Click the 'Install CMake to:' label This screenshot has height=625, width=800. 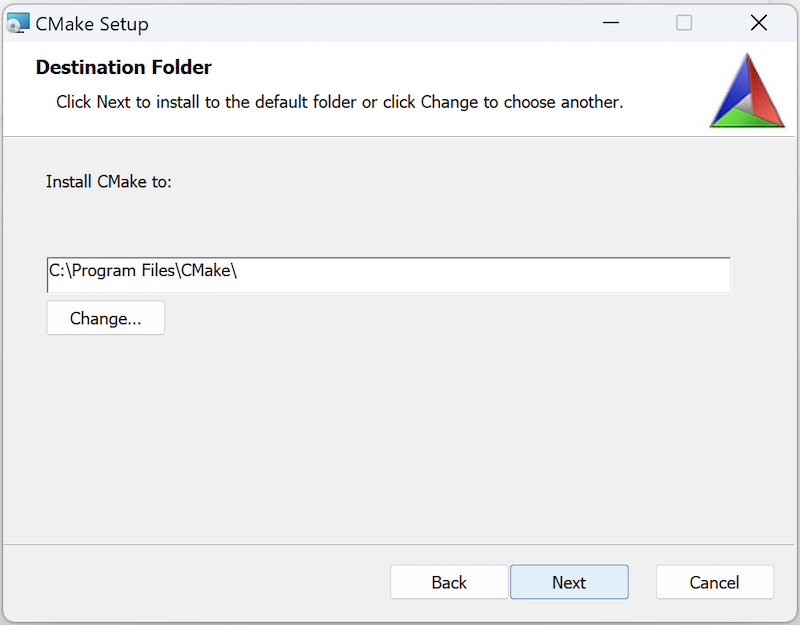[x=109, y=182]
